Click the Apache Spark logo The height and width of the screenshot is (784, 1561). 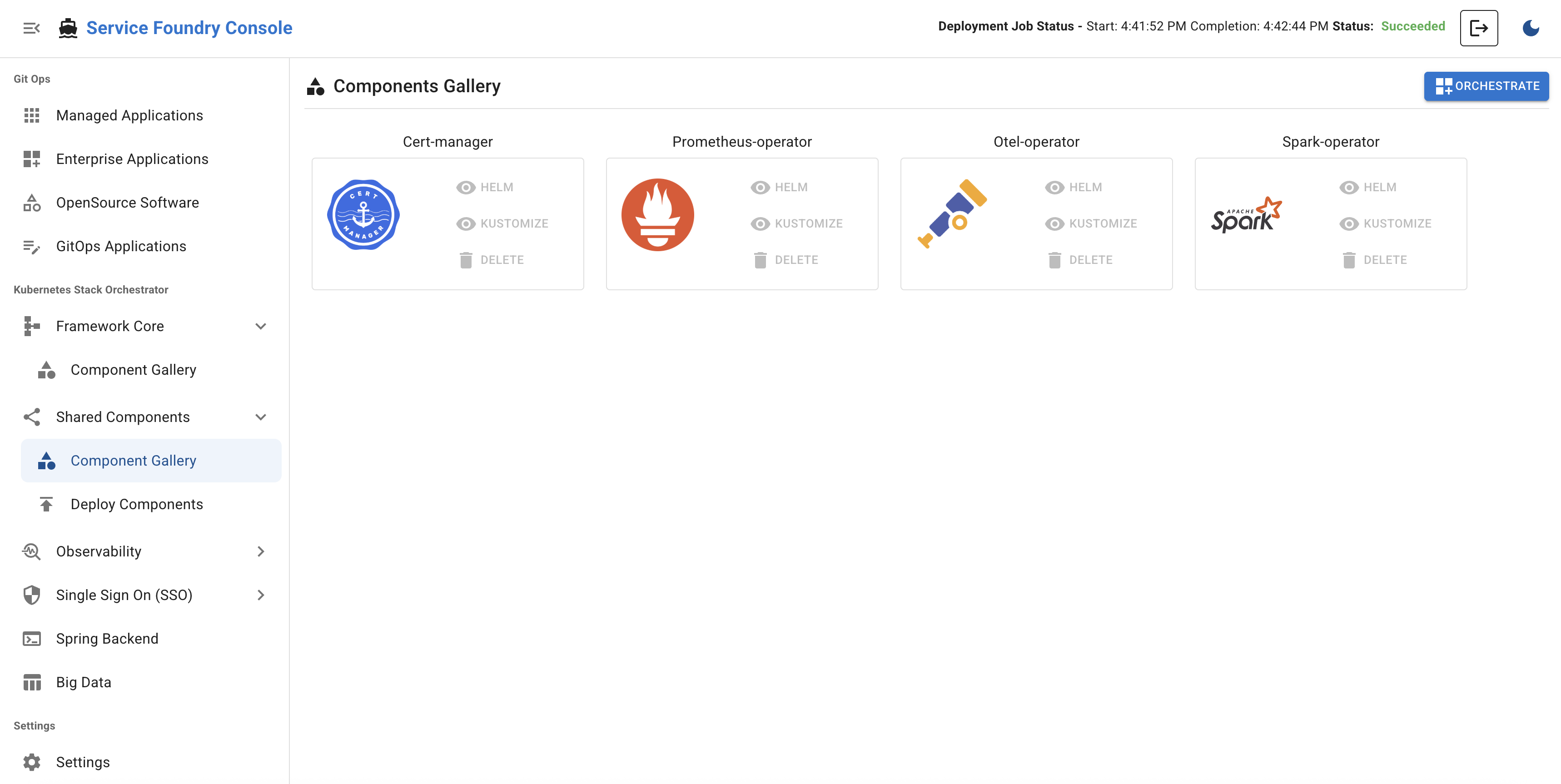(x=1247, y=214)
